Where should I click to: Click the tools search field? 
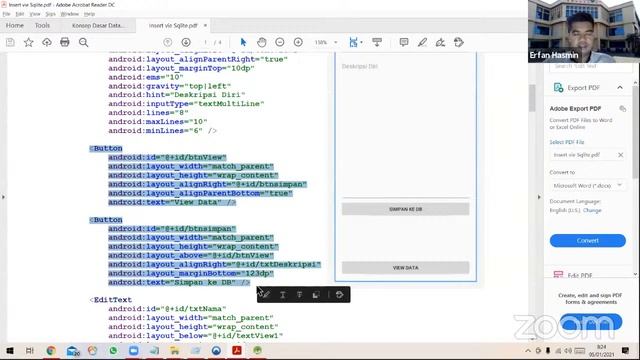[591, 67]
